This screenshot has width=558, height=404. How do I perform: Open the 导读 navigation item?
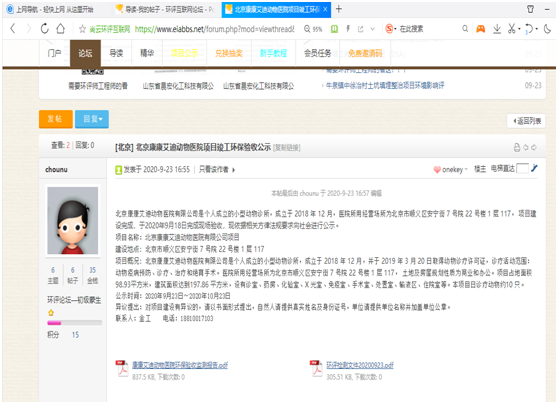coord(116,53)
